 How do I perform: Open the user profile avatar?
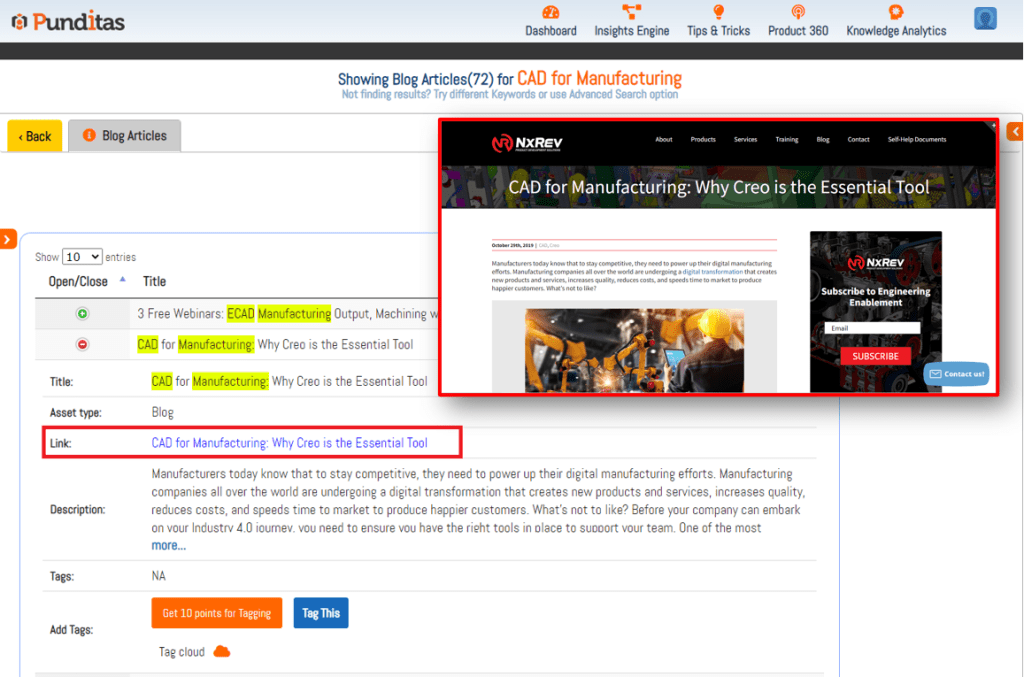pos(986,19)
